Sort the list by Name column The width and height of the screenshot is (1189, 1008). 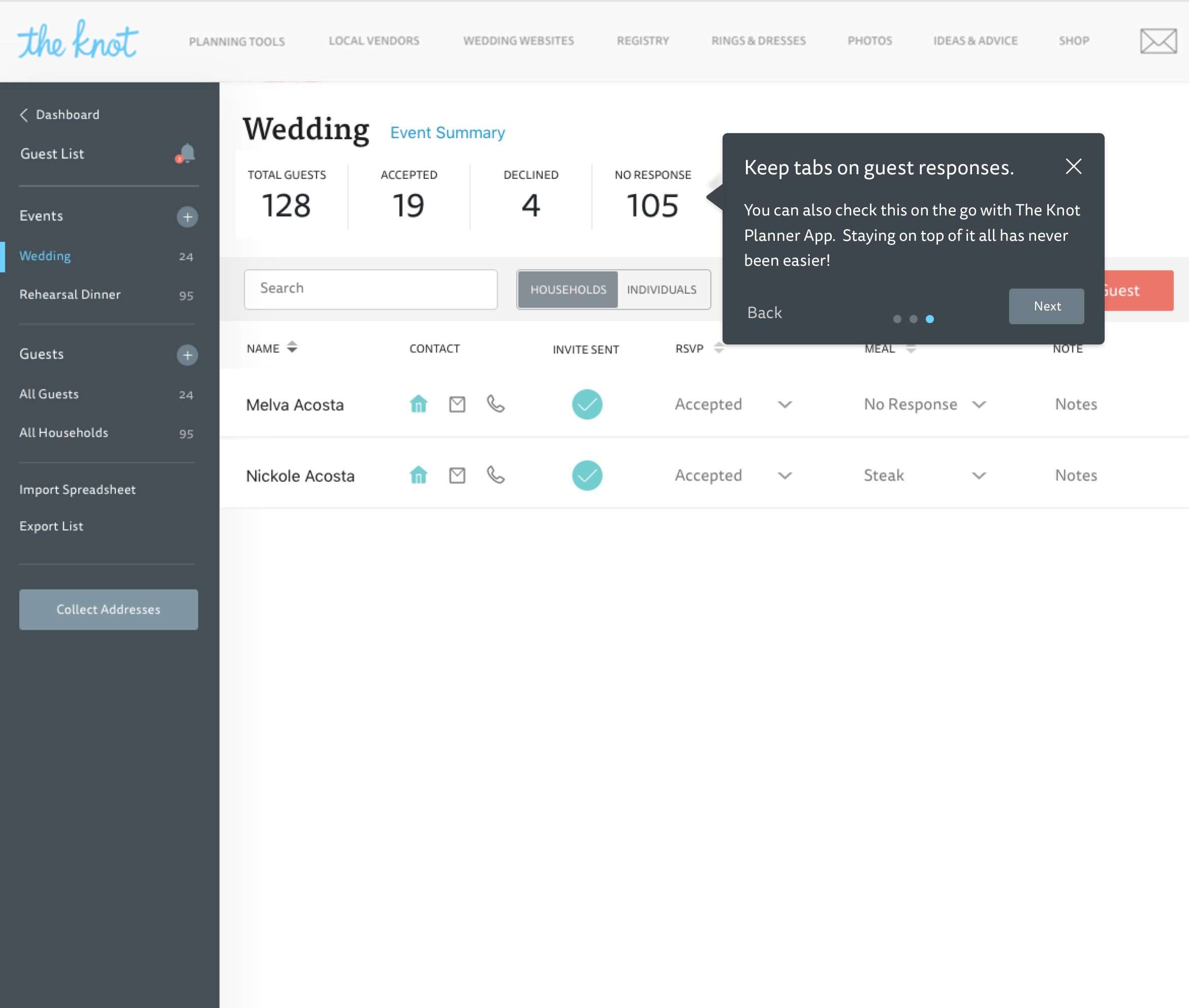click(x=292, y=348)
